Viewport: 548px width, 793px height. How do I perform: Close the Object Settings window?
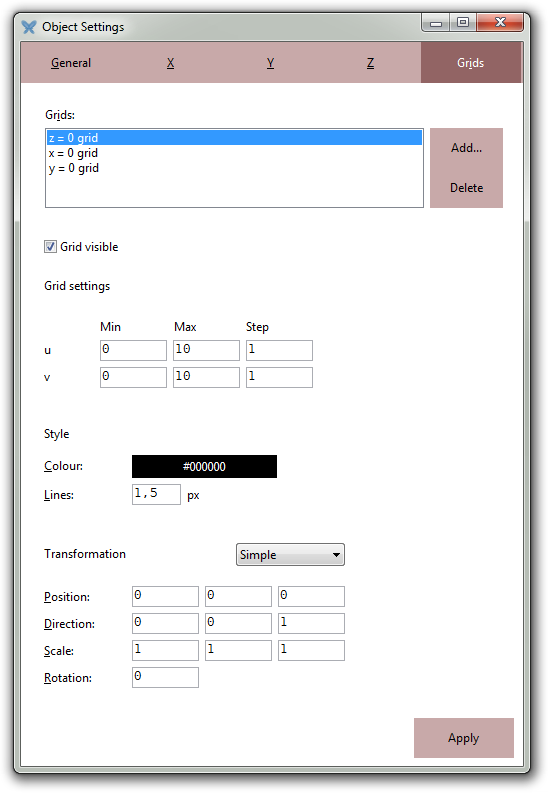(x=499, y=23)
